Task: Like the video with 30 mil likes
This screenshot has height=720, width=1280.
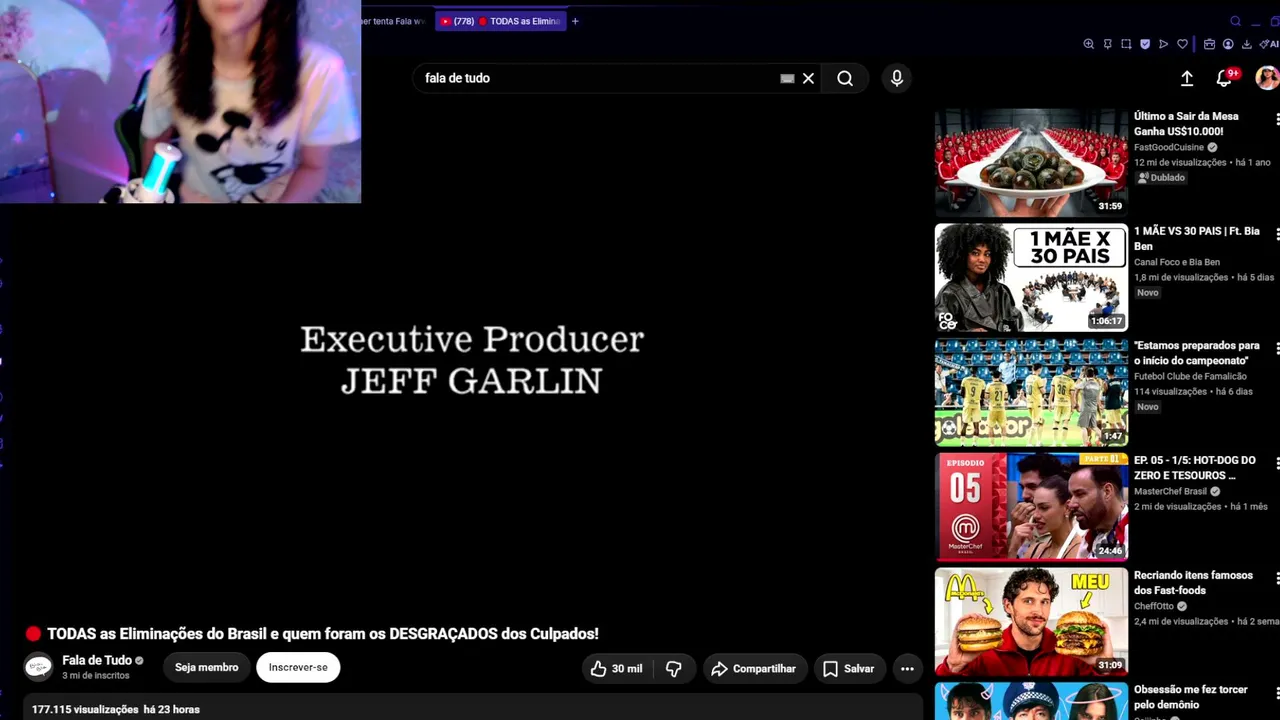Action: tap(617, 669)
